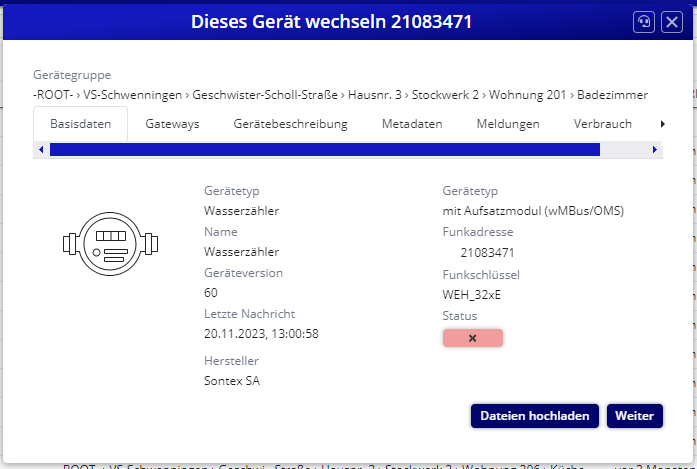Click the left arrow of horizontal scrollbar

[41, 150]
